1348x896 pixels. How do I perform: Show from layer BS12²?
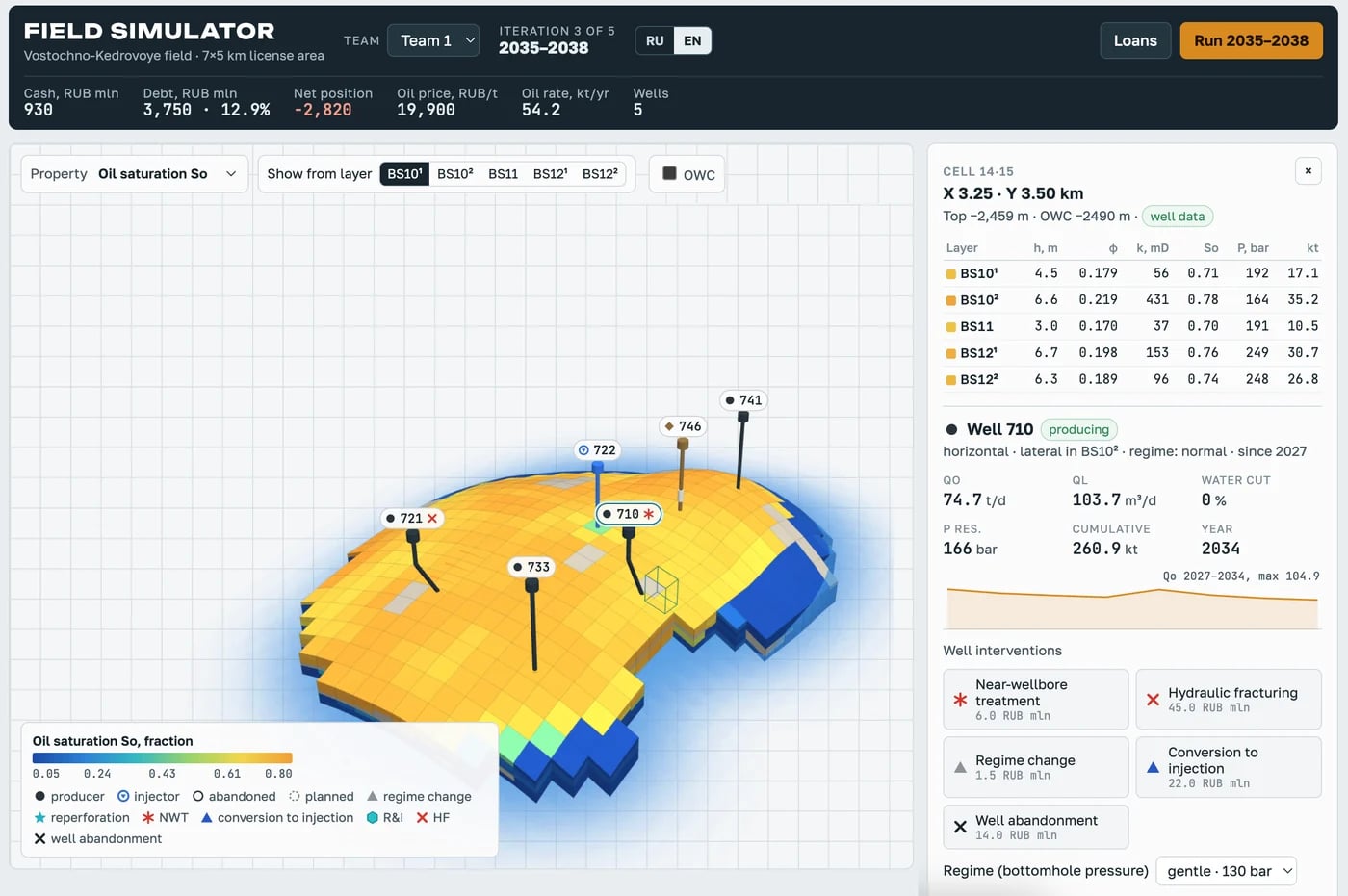pos(600,174)
